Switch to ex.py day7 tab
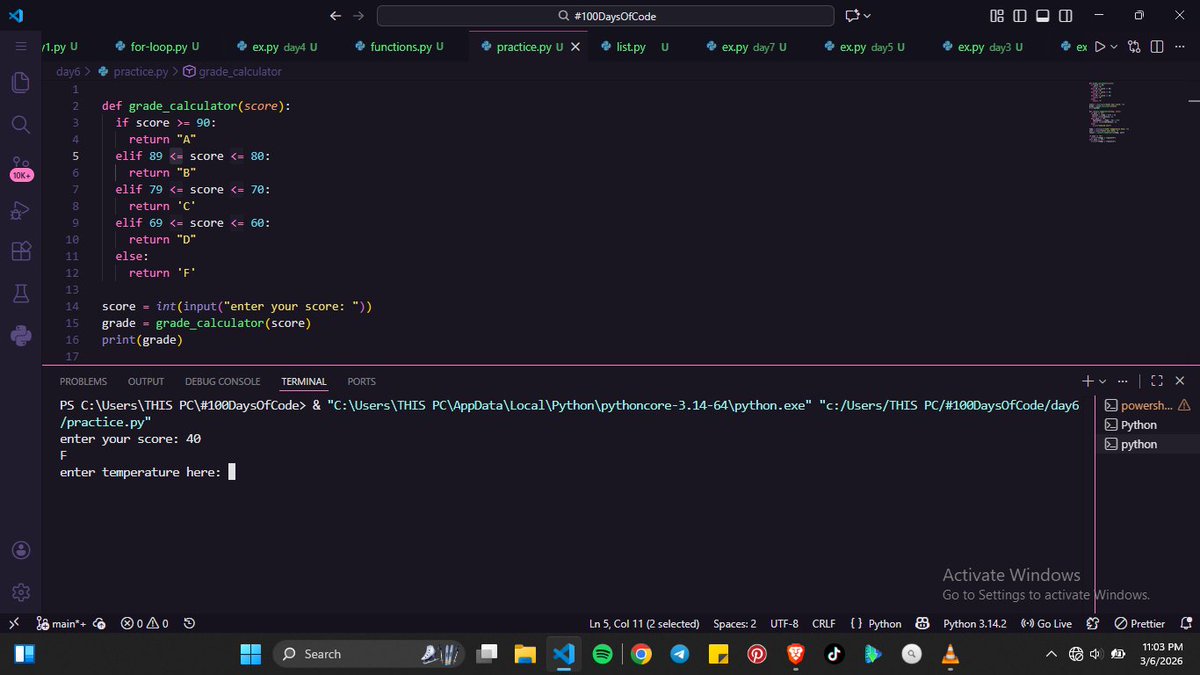 click(x=745, y=47)
